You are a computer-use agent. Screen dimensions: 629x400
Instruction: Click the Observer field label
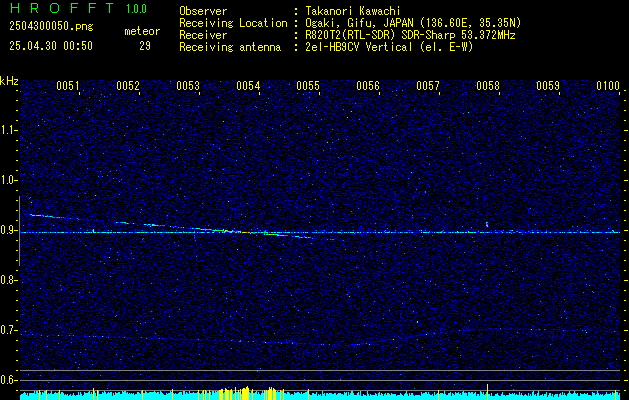[x=203, y=11]
